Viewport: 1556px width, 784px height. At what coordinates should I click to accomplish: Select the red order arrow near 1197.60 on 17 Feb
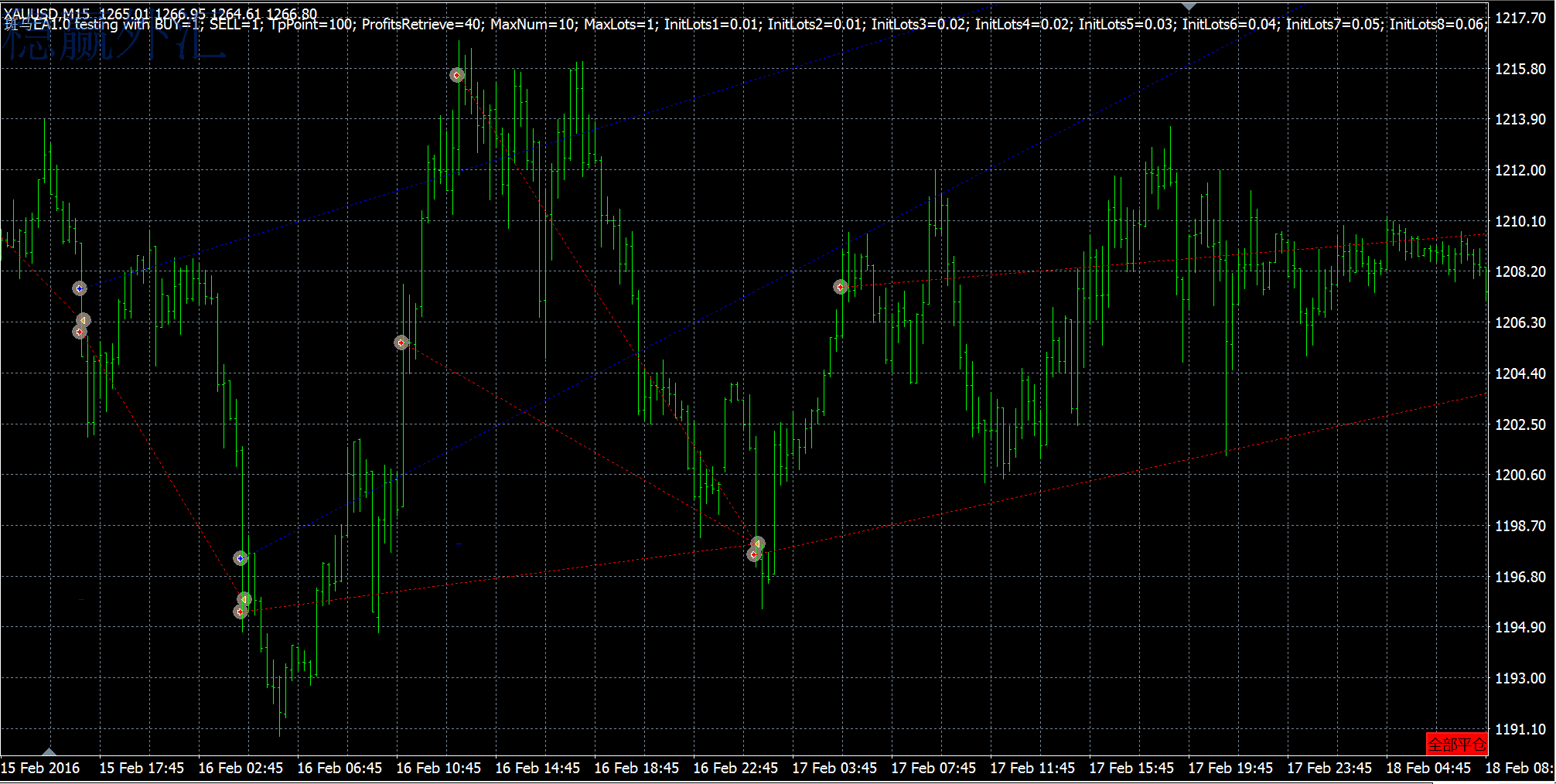754,554
